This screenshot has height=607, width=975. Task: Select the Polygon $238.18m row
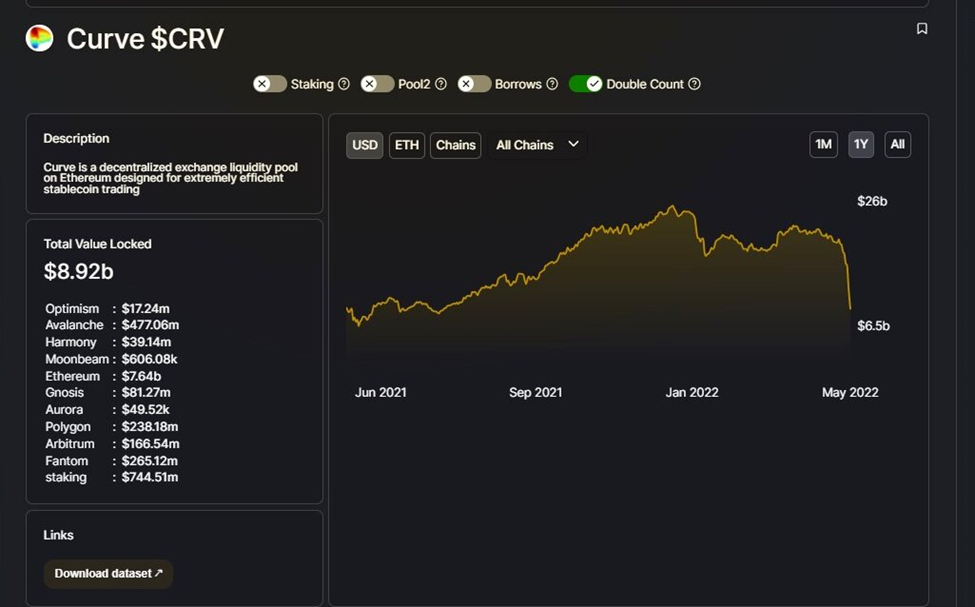tap(111, 427)
